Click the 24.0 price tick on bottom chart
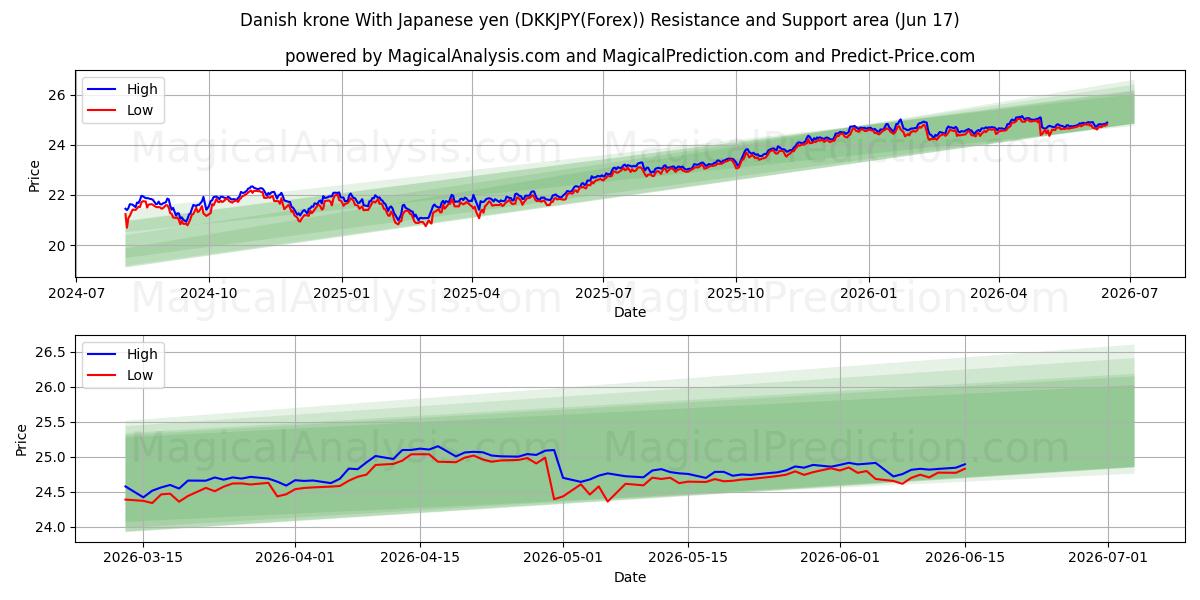 51,527
